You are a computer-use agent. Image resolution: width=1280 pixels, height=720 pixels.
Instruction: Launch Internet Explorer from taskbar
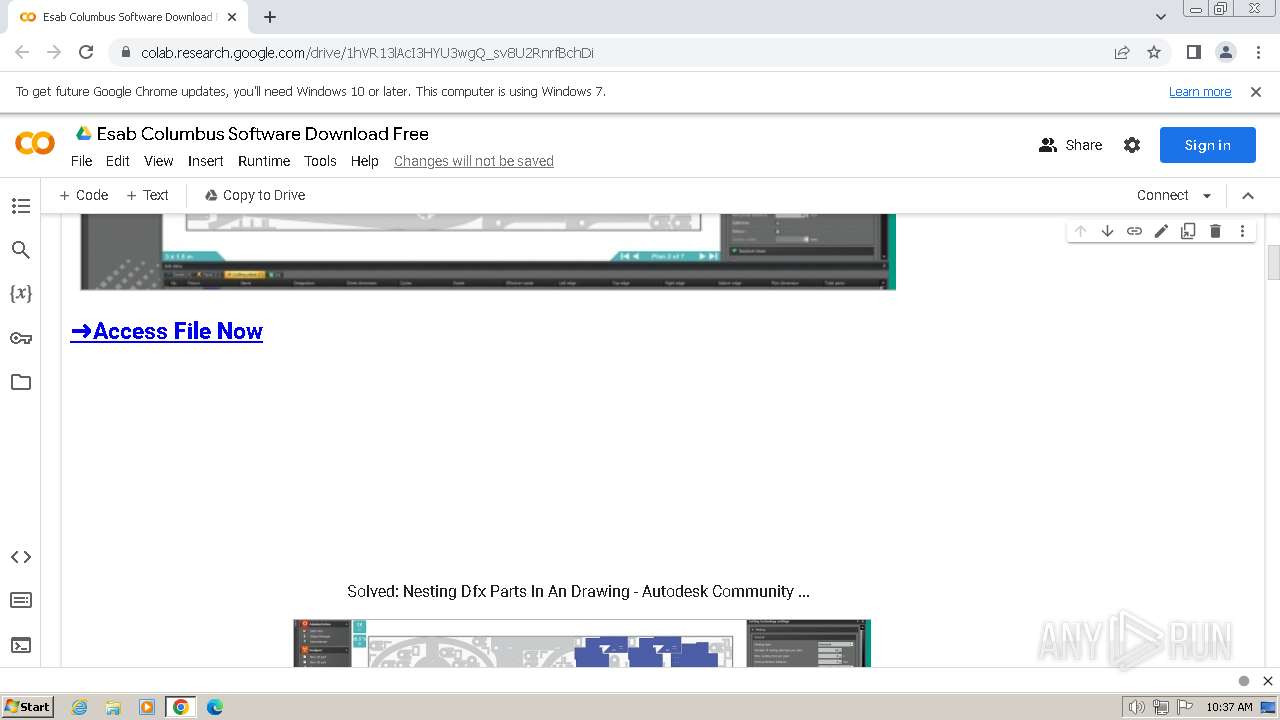(79, 707)
